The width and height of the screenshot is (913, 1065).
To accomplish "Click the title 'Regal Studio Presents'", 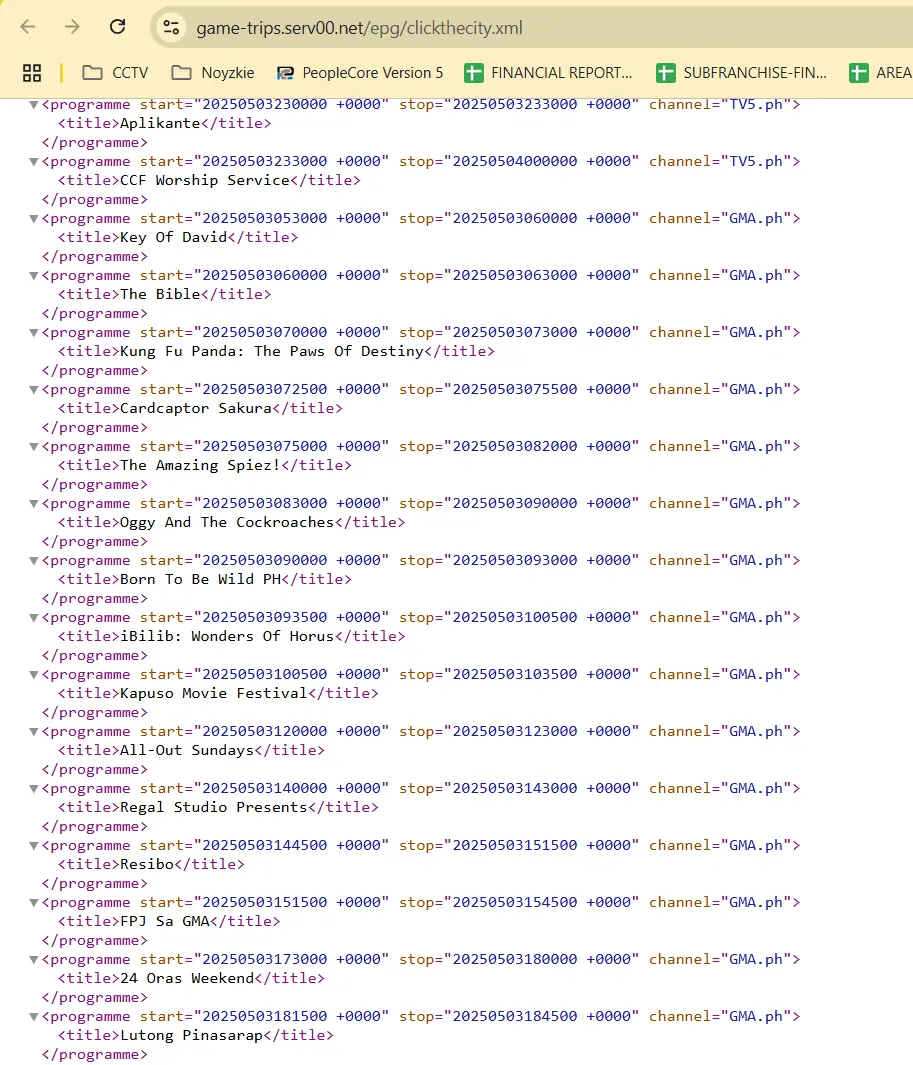I will click(214, 808).
